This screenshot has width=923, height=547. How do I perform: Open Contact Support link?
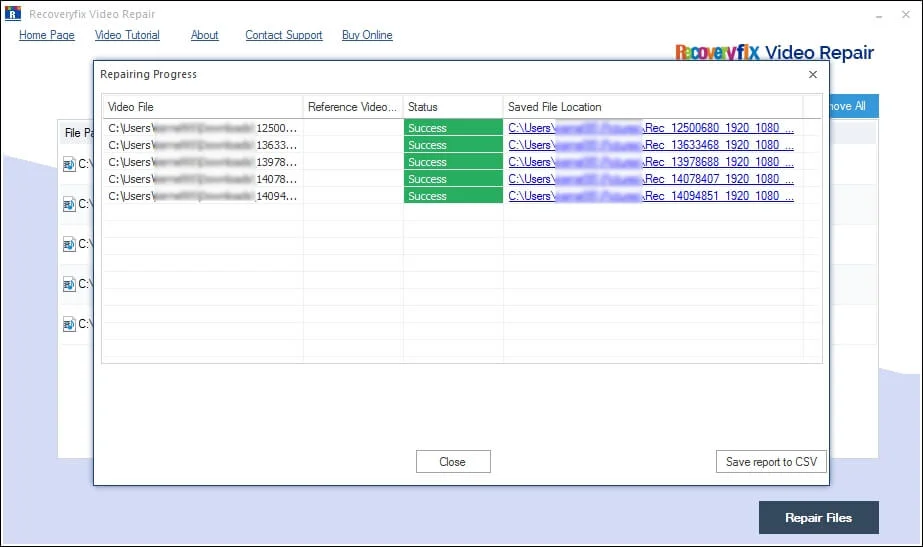284,35
